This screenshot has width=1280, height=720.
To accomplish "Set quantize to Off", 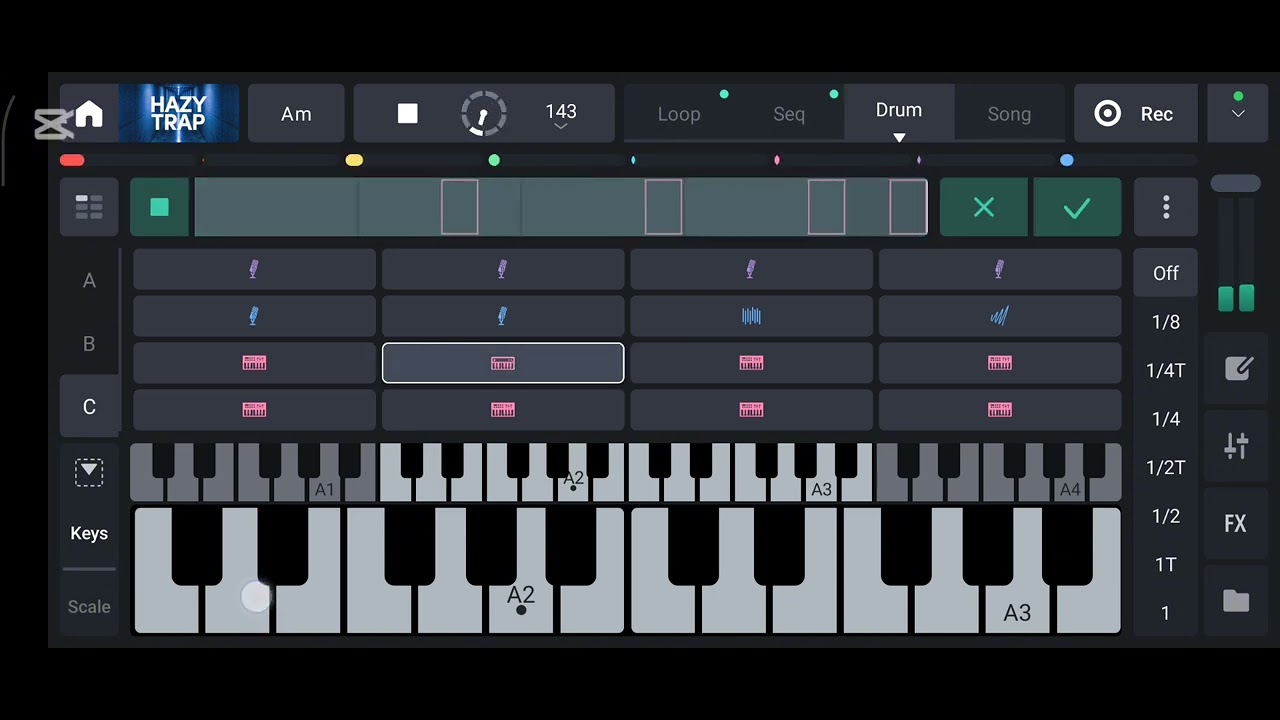I will pos(1166,273).
